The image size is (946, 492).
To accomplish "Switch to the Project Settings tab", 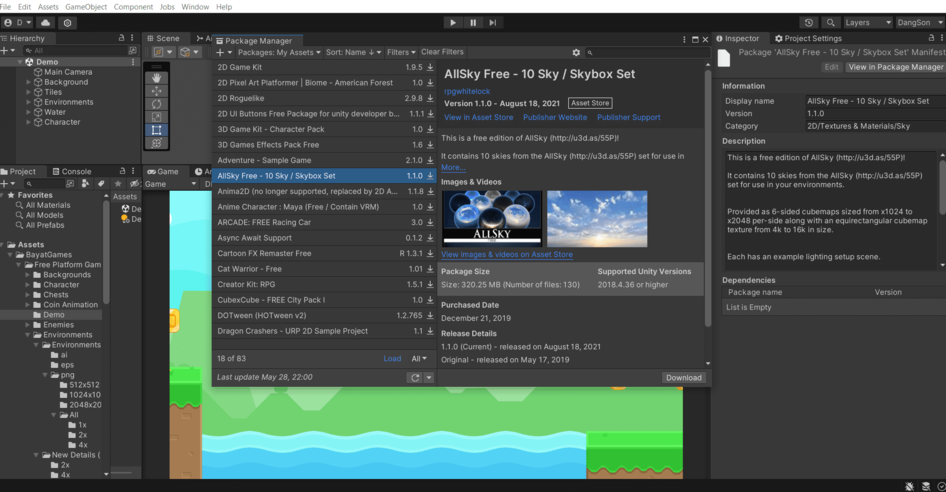I will tap(812, 38).
